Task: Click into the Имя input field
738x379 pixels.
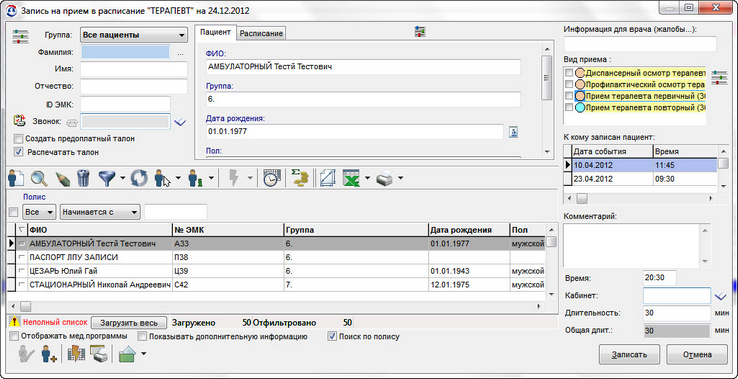Action: click(x=134, y=69)
